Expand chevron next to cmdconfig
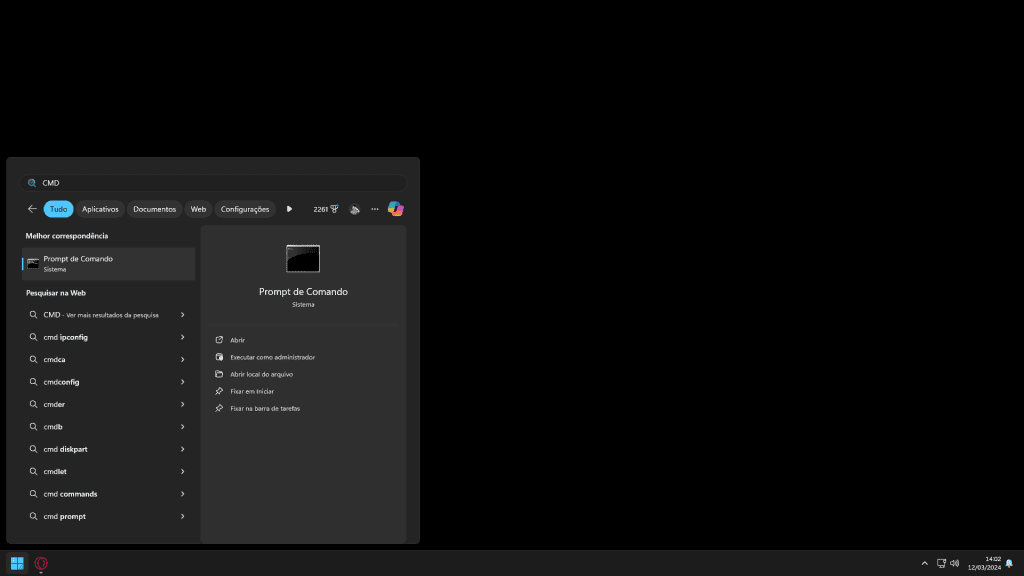Screen dimensions: 1024x576 coord(183,382)
